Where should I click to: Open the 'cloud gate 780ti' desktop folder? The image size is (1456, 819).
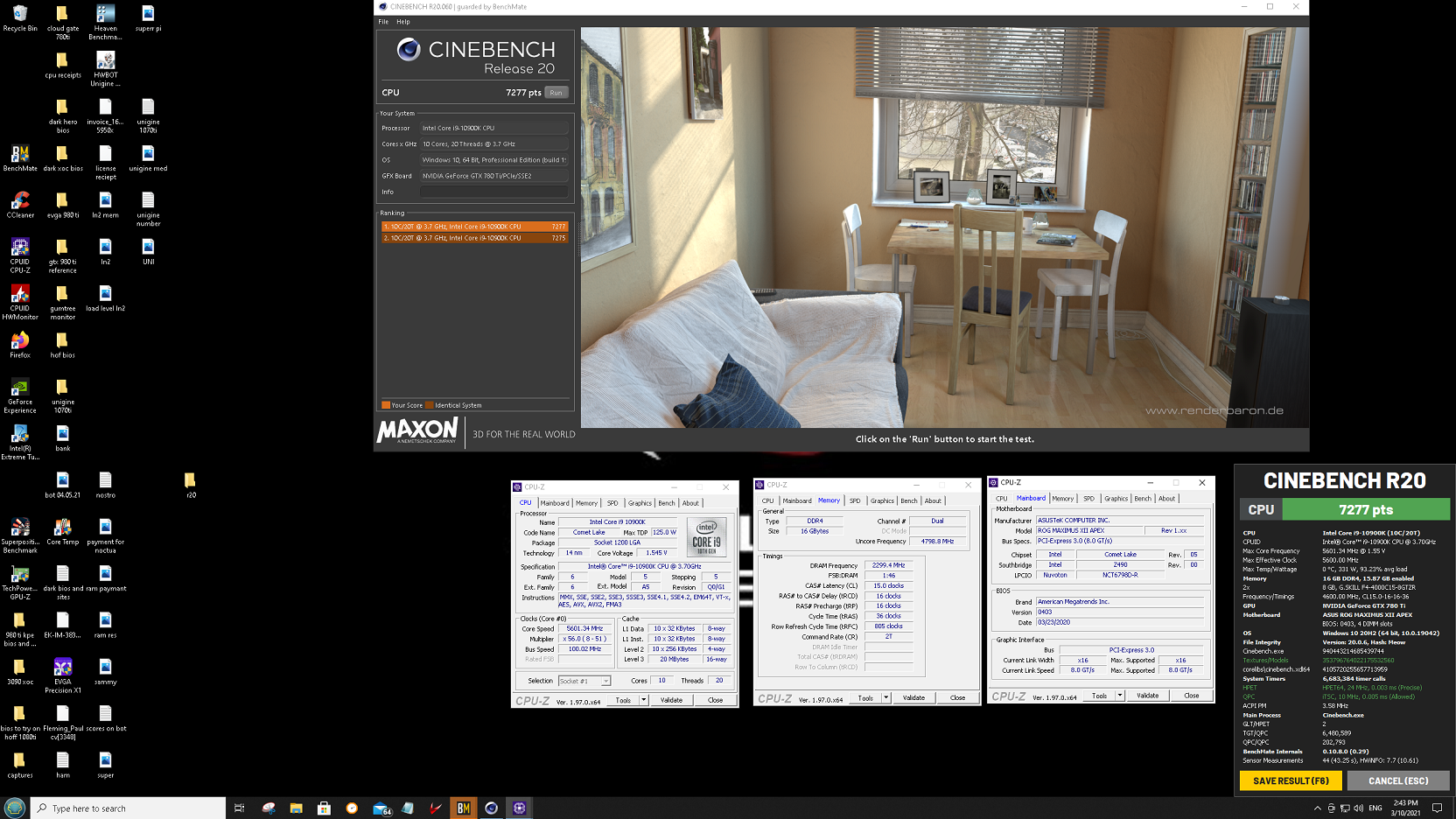[x=63, y=23]
